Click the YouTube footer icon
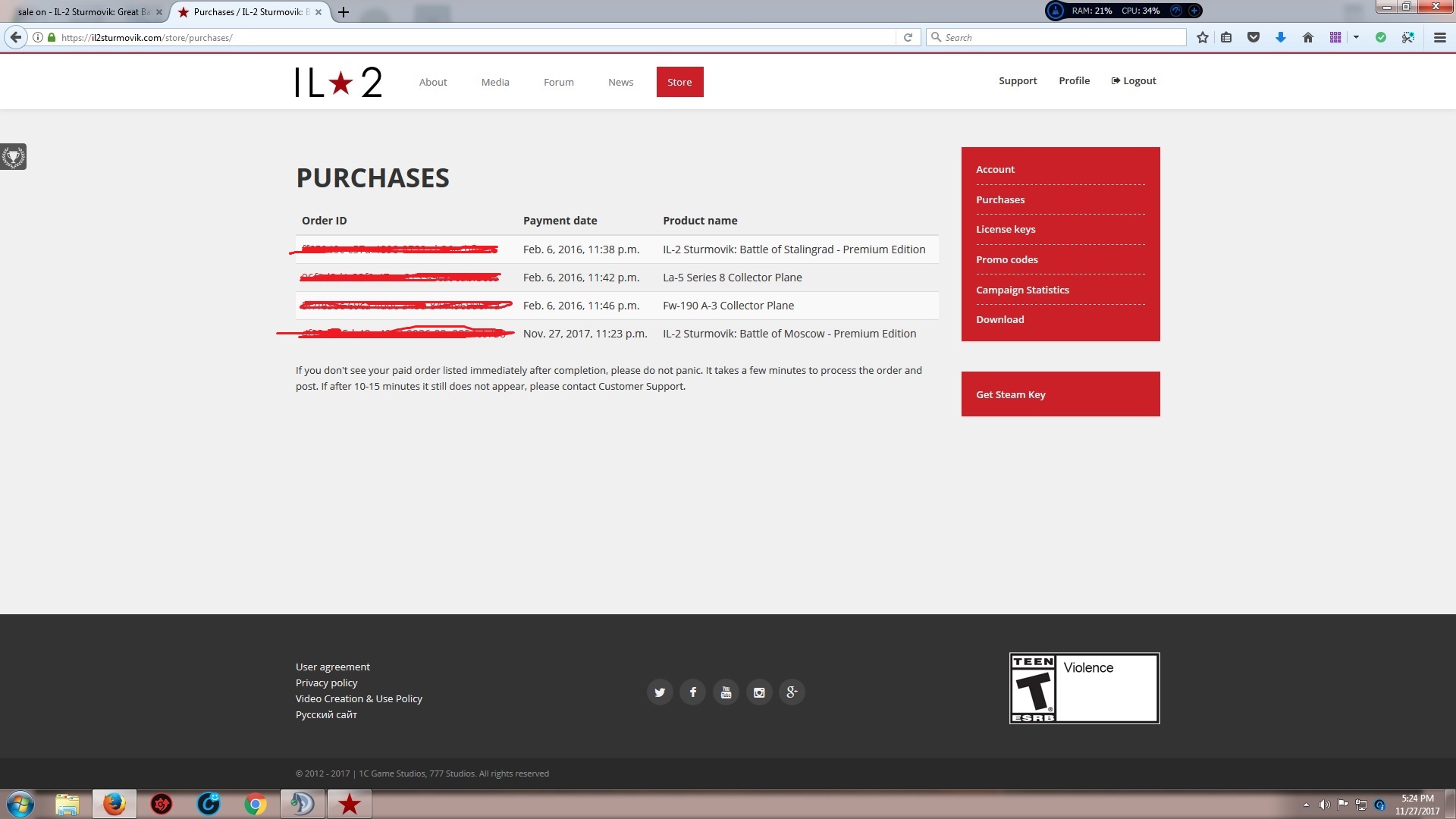The image size is (1456, 819). tap(726, 692)
